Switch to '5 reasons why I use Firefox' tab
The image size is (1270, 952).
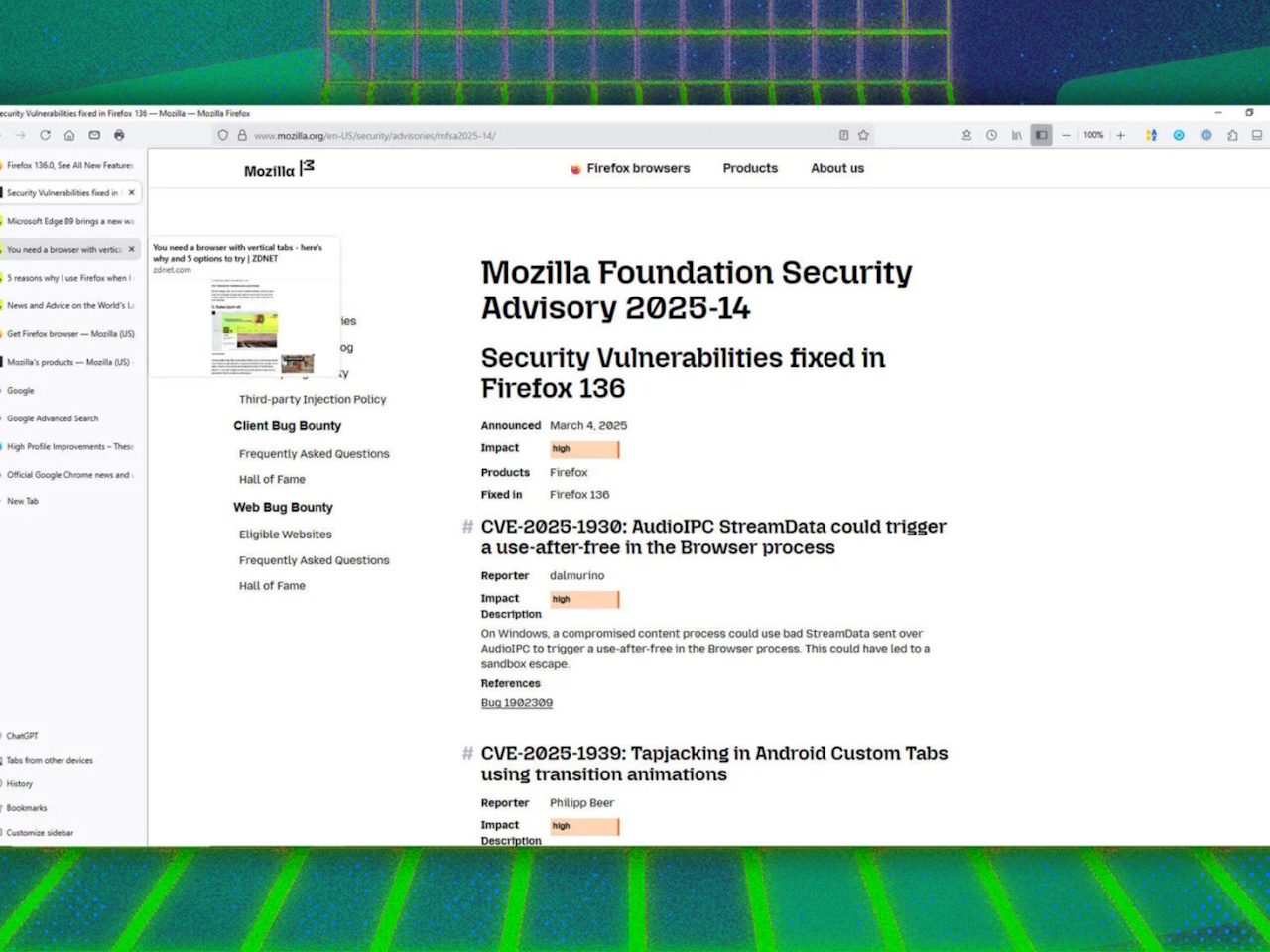point(70,278)
